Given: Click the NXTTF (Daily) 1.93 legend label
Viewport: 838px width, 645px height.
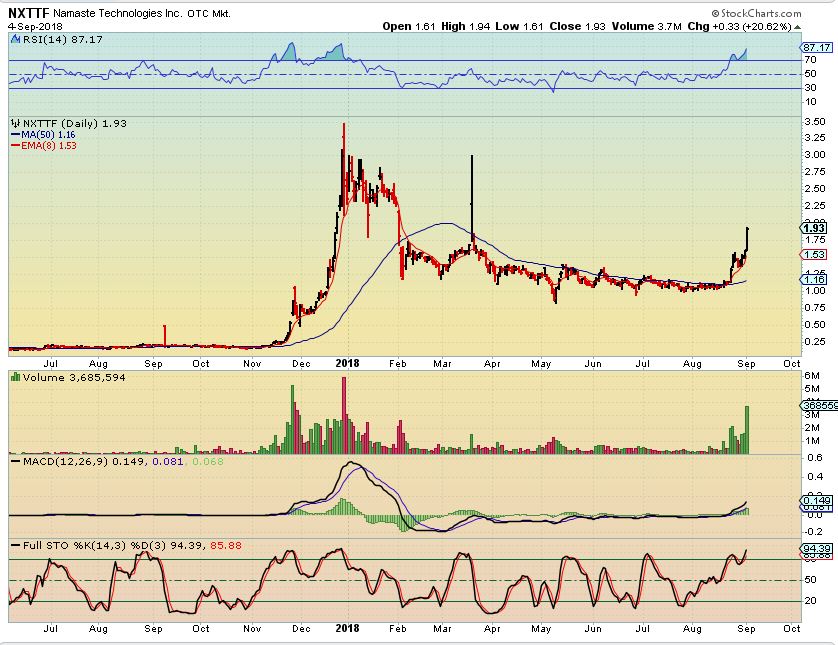Looking at the screenshot, I should [75, 123].
